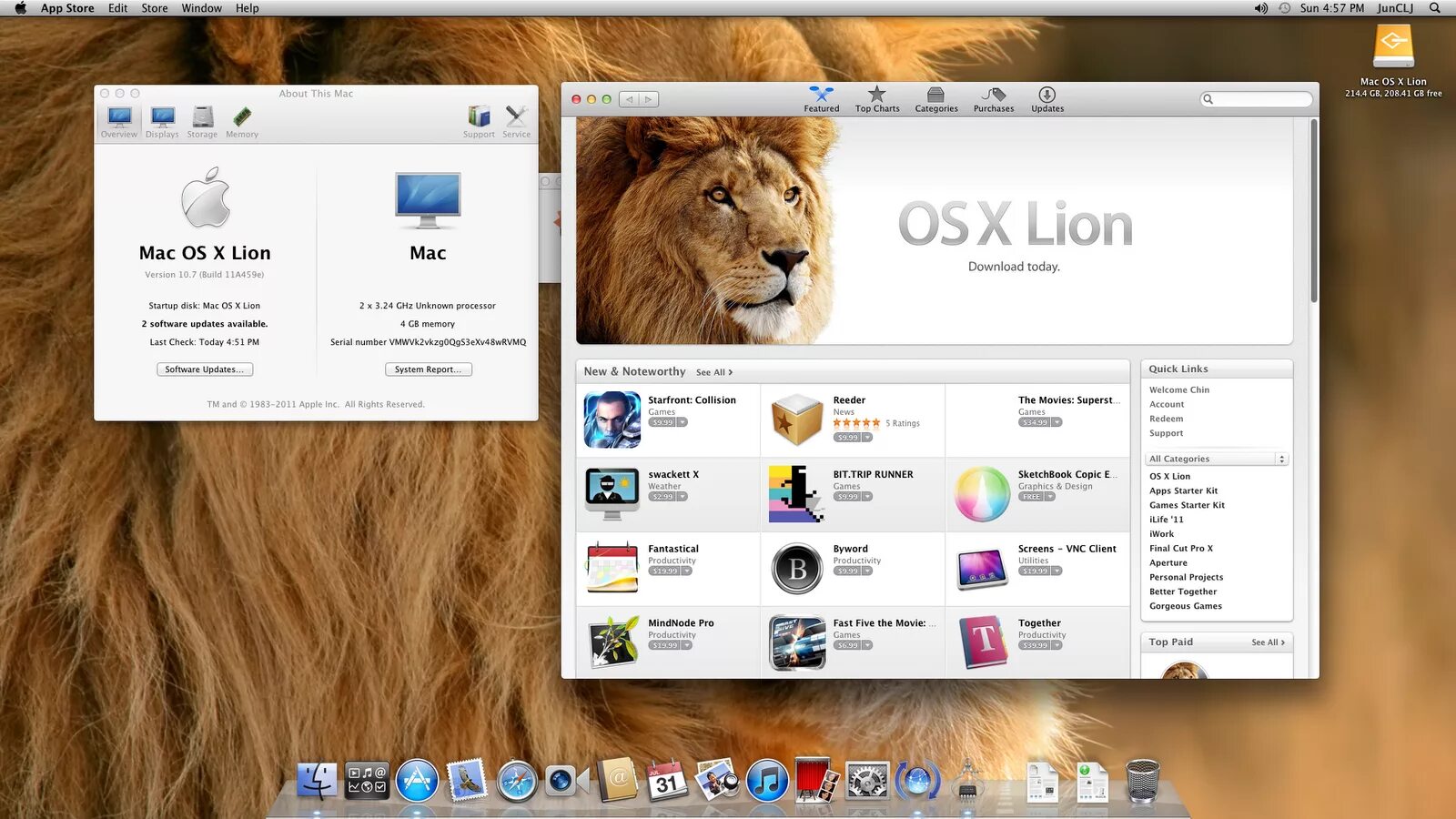This screenshot has width=1456, height=819.
Task: Switch to the Featured tab
Action: coord(822,99)
